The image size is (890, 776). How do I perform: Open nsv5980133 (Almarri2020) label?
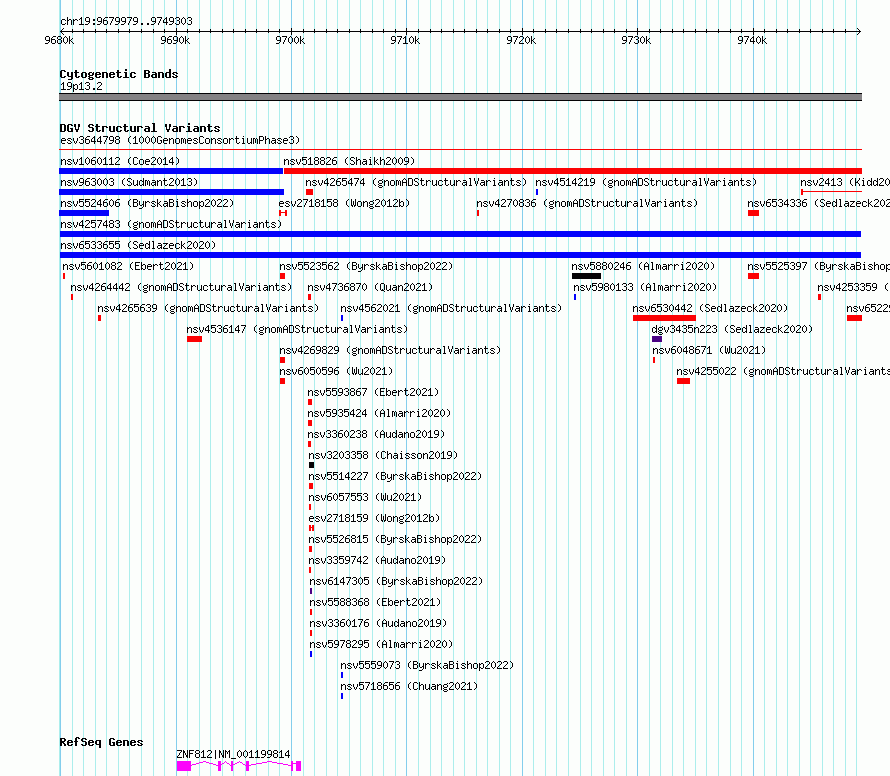pos(645,287)
